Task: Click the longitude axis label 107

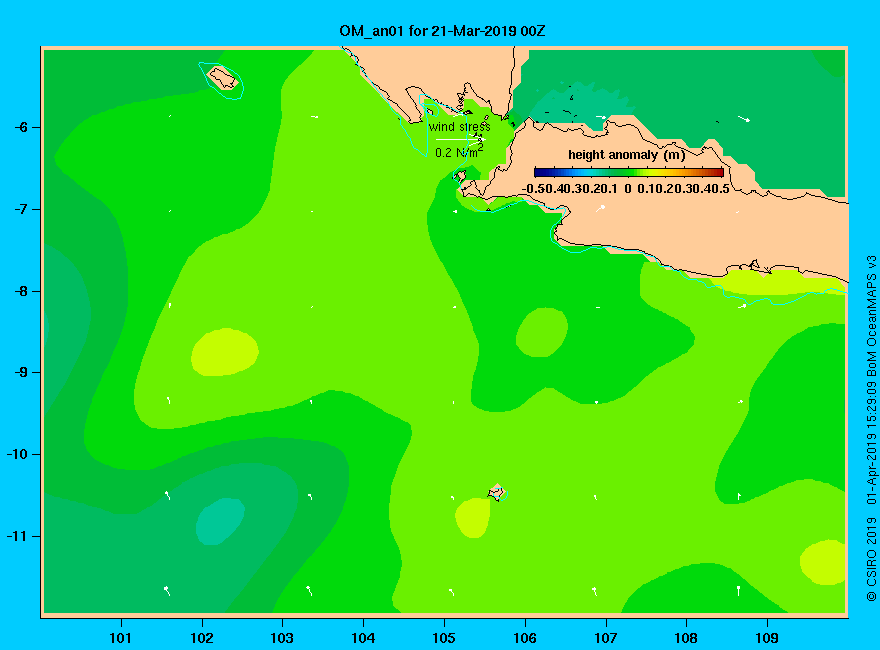Action: [x=606, y=638]
